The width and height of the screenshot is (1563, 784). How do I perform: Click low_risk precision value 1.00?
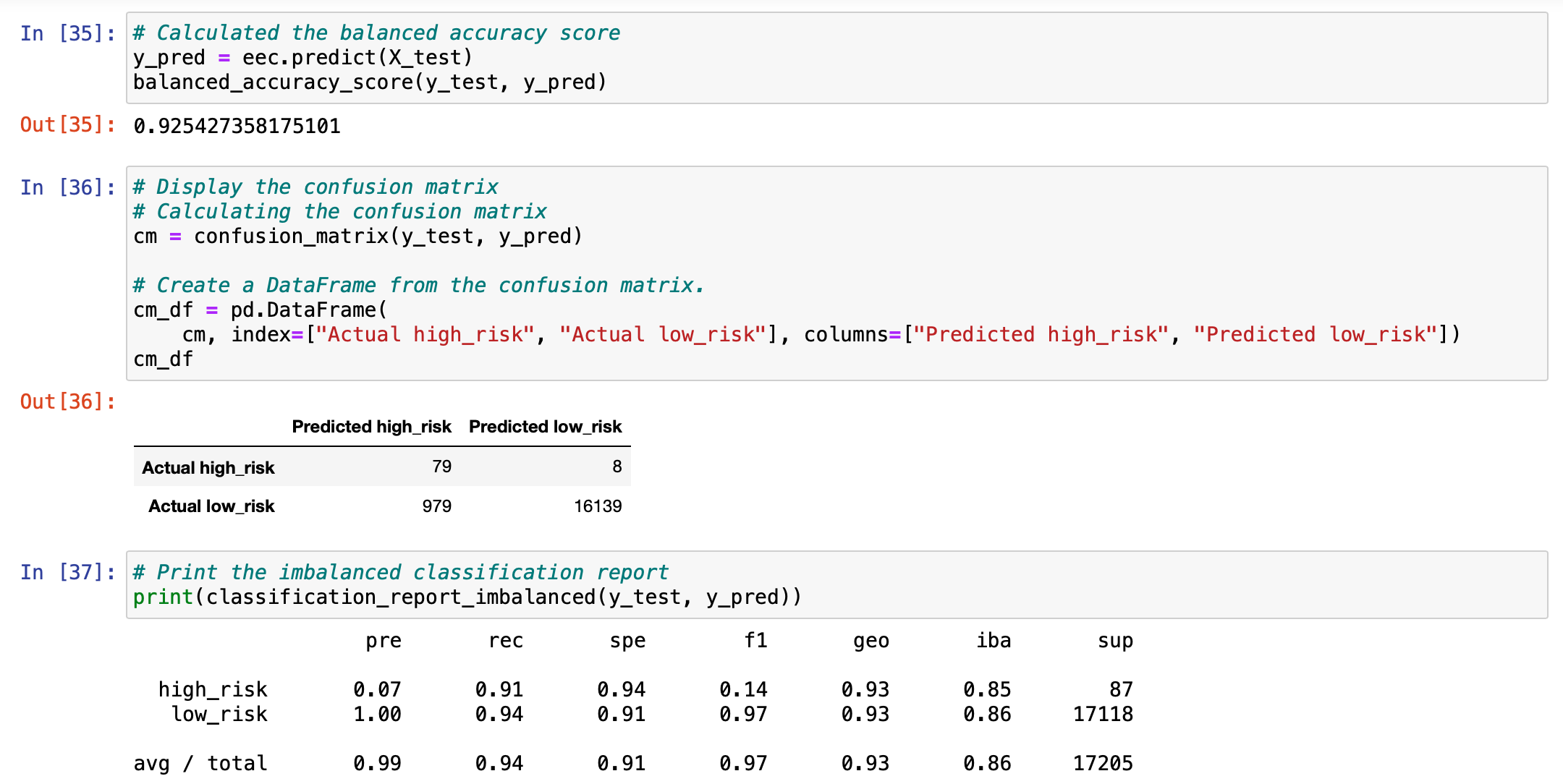(377, 715)
